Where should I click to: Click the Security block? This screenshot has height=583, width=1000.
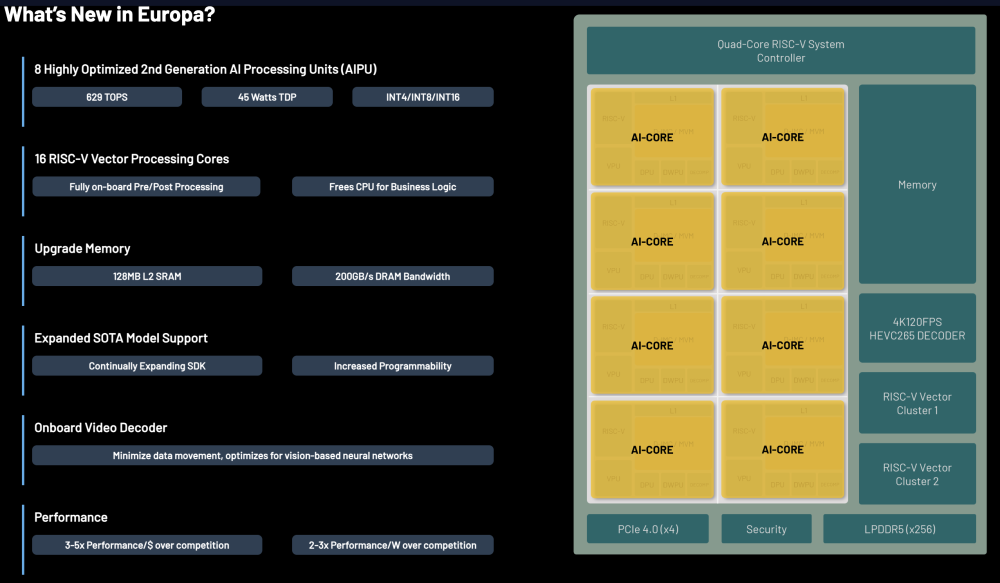(767, 529)
